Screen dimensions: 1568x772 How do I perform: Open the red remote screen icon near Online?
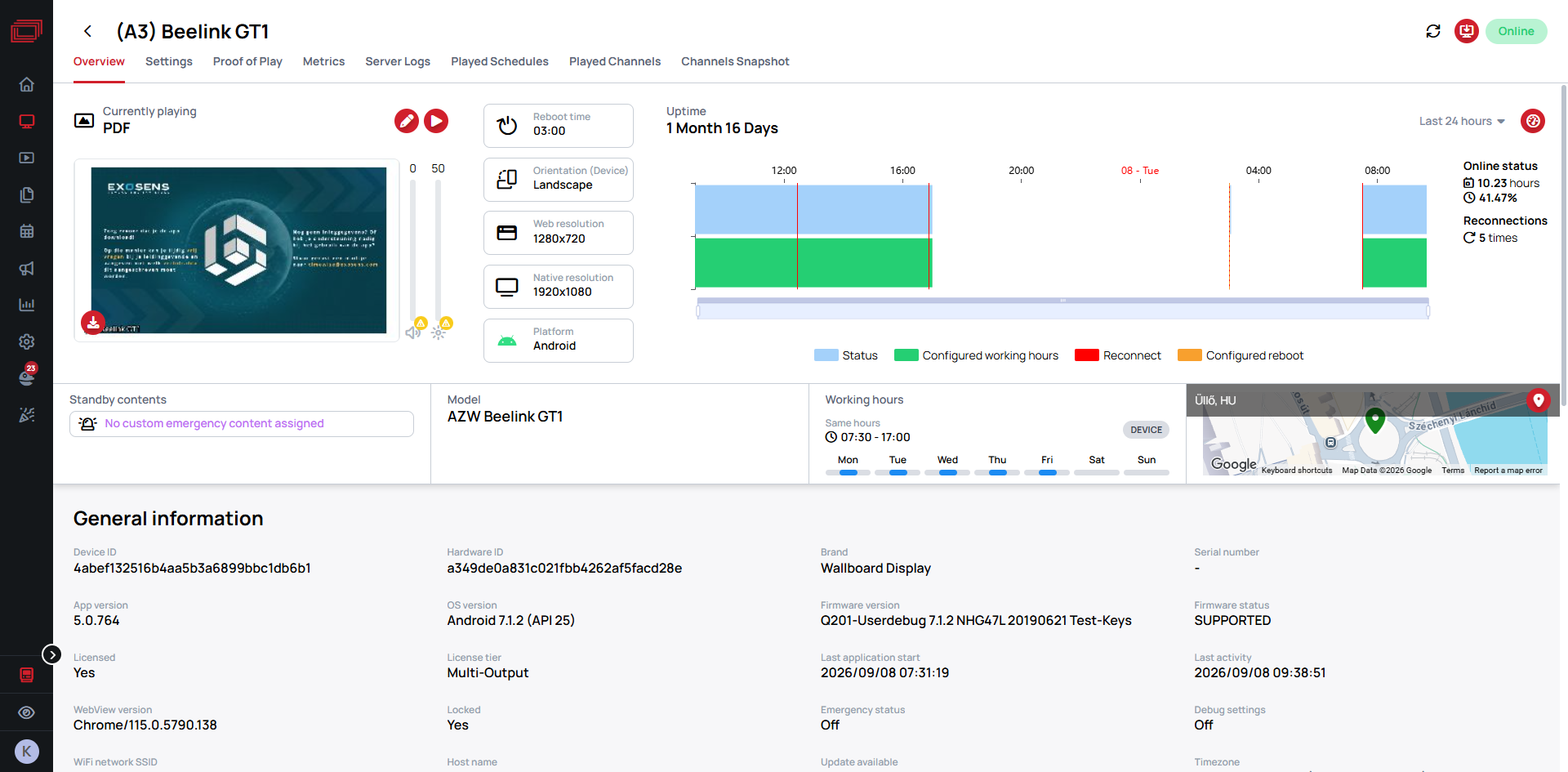[x=1467, y=31]
